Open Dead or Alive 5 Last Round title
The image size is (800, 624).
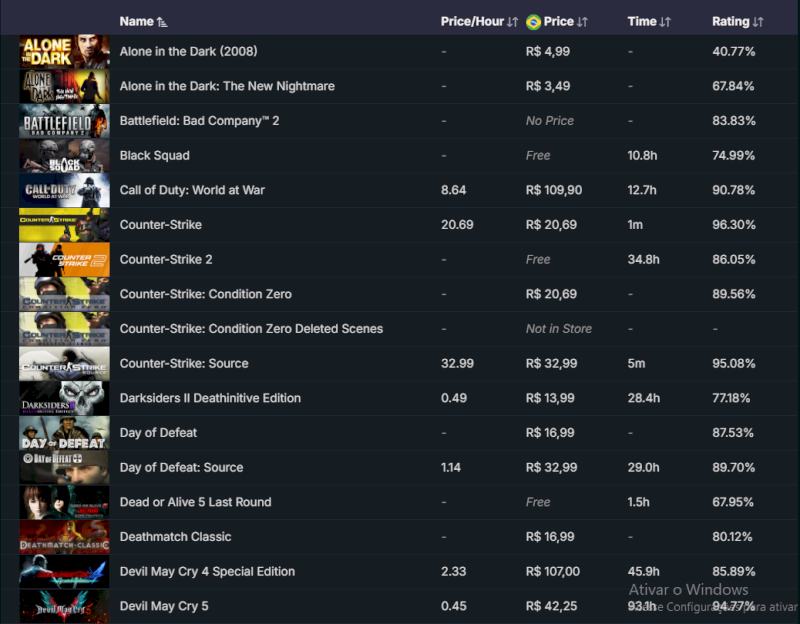point(195,502)
